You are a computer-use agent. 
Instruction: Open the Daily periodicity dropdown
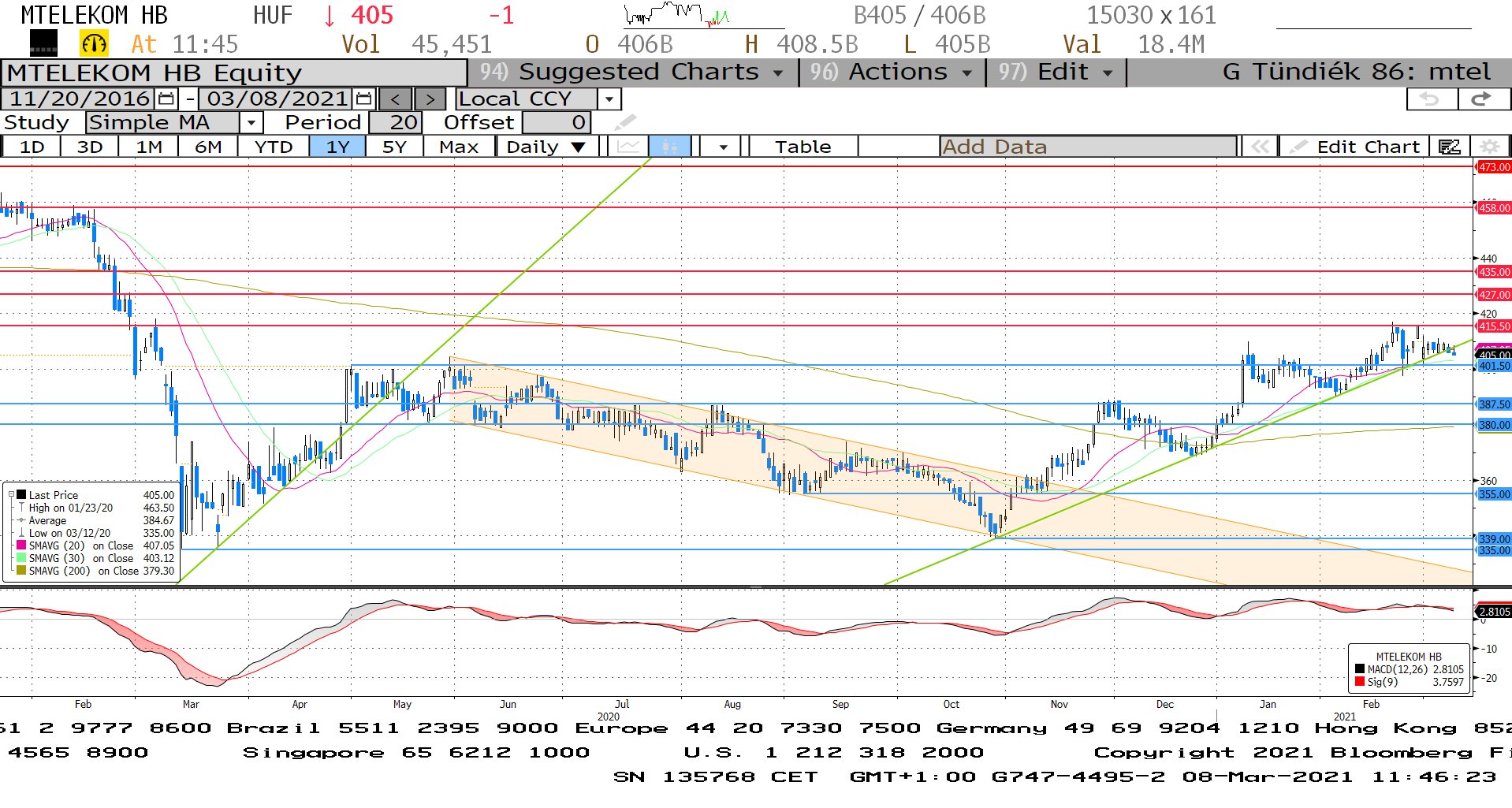coord(546,147)
